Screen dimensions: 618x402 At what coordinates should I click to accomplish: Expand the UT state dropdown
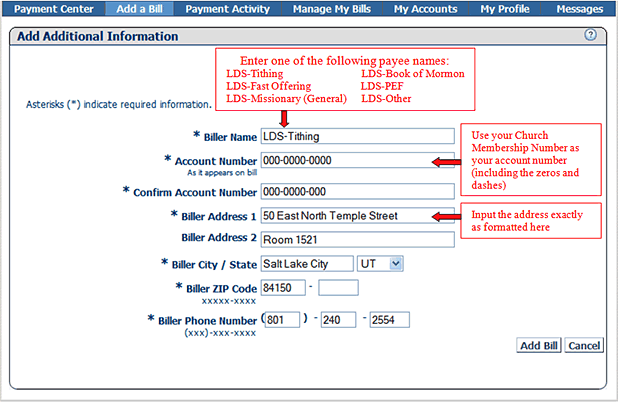[x=380, y=264]
